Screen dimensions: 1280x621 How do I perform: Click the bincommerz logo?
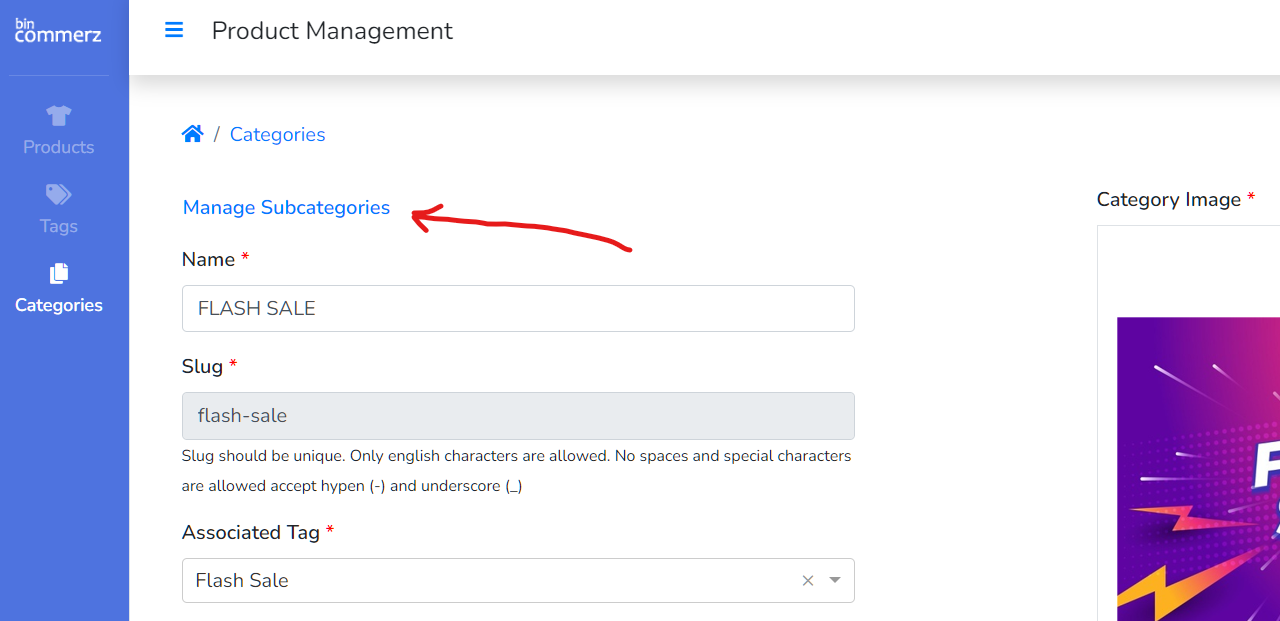coord(58,31)
